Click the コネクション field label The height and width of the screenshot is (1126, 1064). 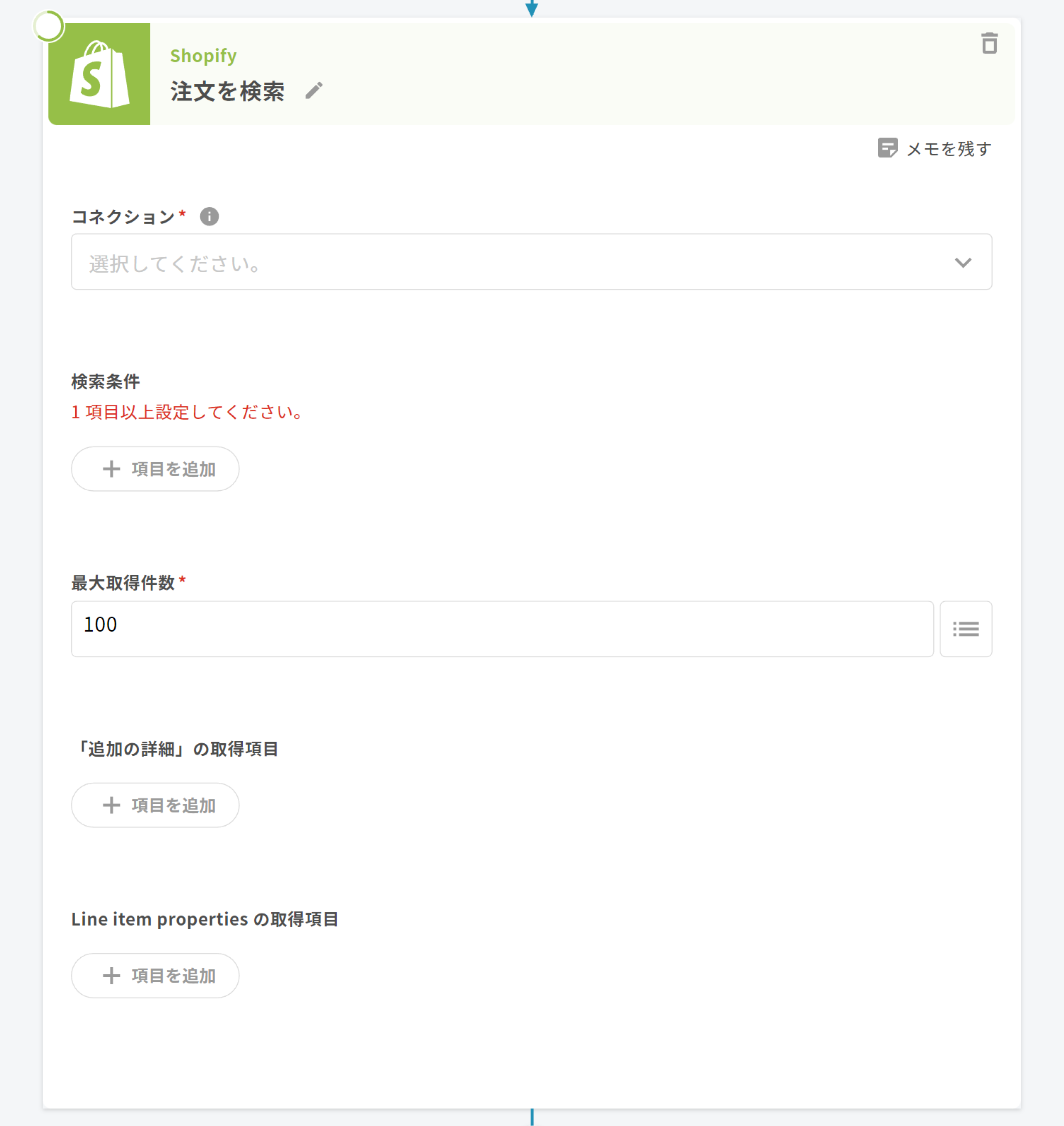(123, 216)
